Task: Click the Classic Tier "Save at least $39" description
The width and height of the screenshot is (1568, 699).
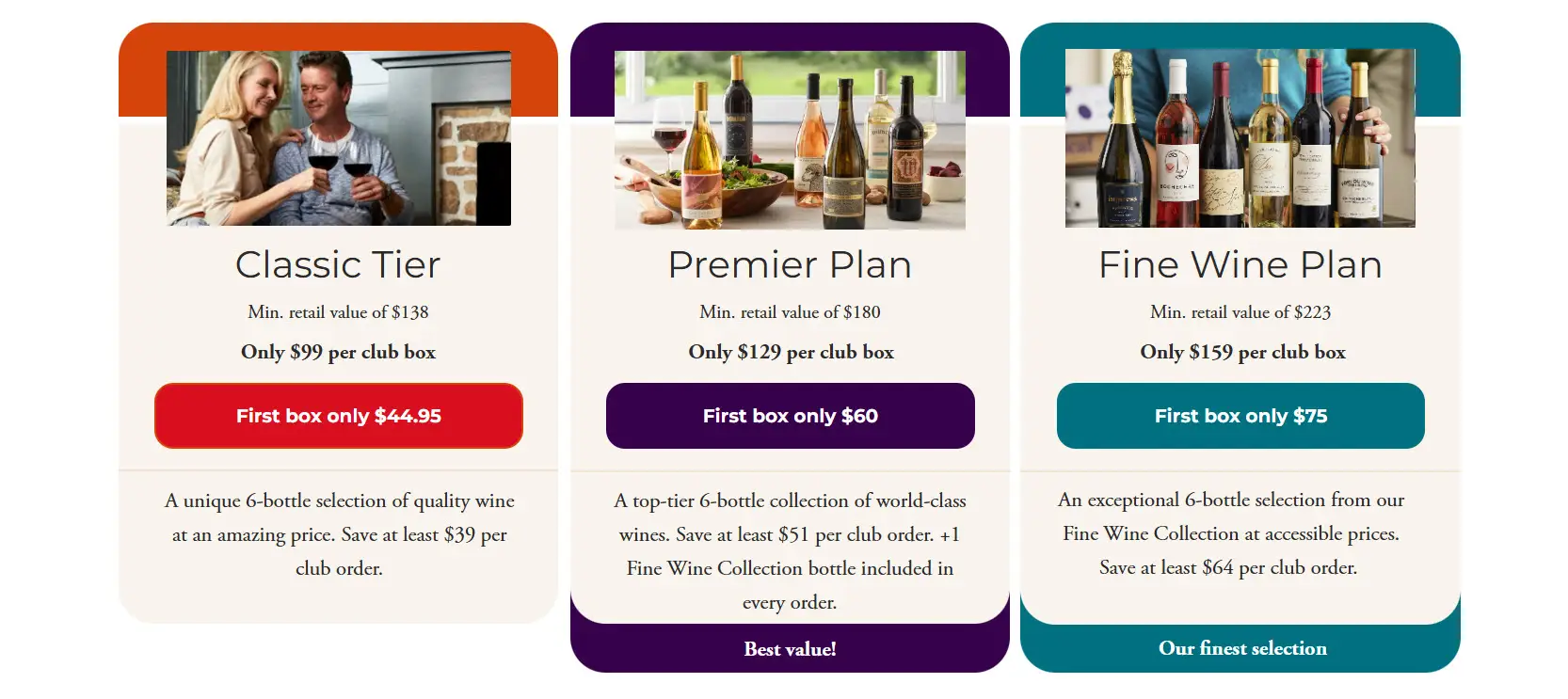Action: (339, 534)
